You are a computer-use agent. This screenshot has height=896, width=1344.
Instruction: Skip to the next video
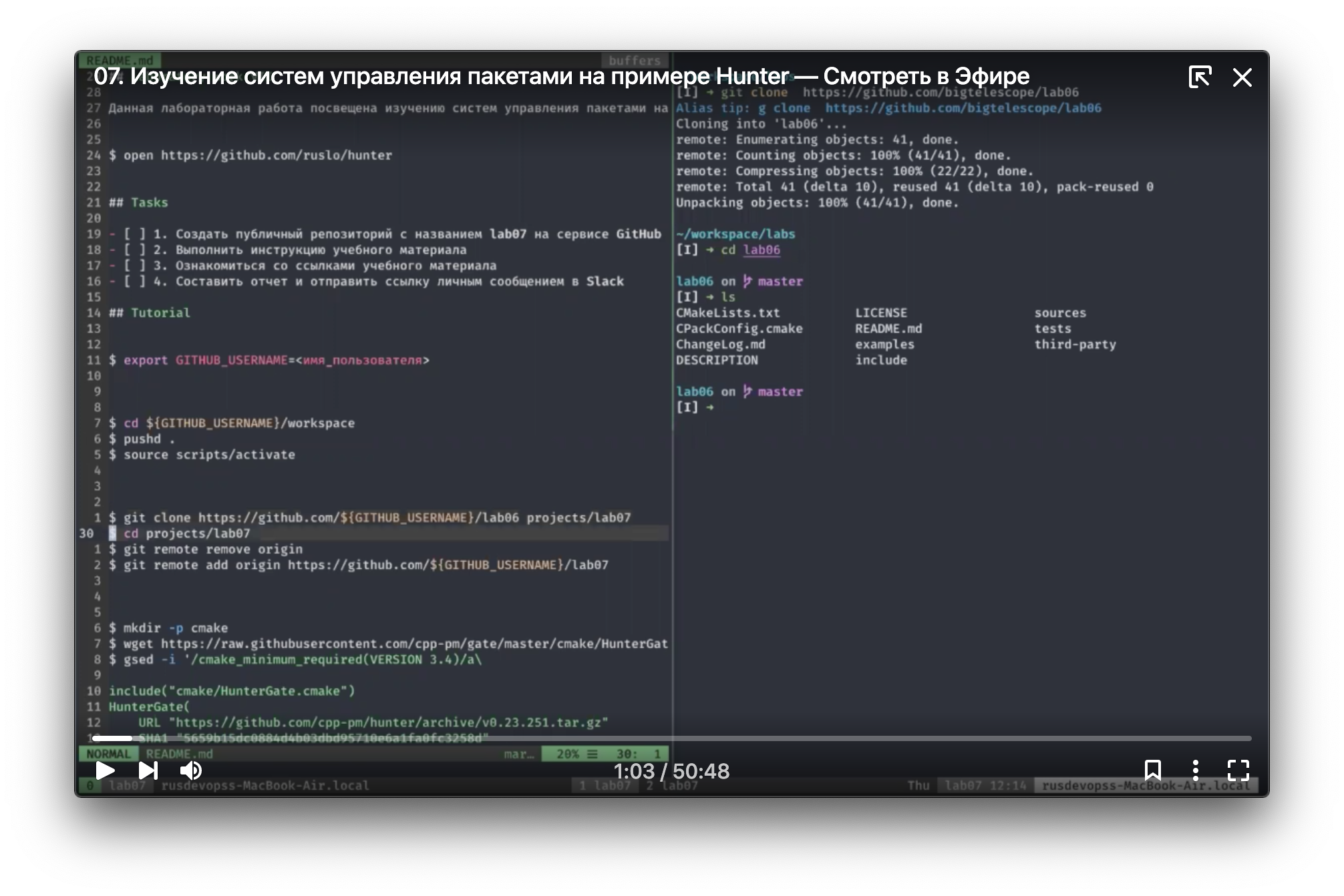pyautogui.click(x=148, y=770)
